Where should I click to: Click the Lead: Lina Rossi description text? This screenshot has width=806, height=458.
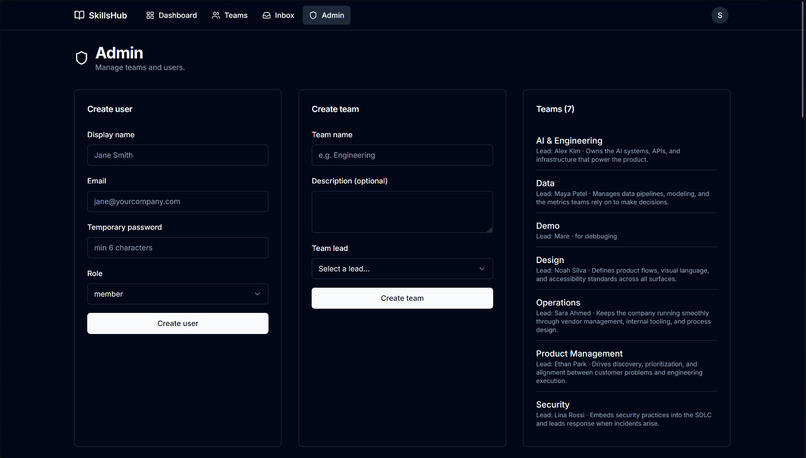click(624, 419)
